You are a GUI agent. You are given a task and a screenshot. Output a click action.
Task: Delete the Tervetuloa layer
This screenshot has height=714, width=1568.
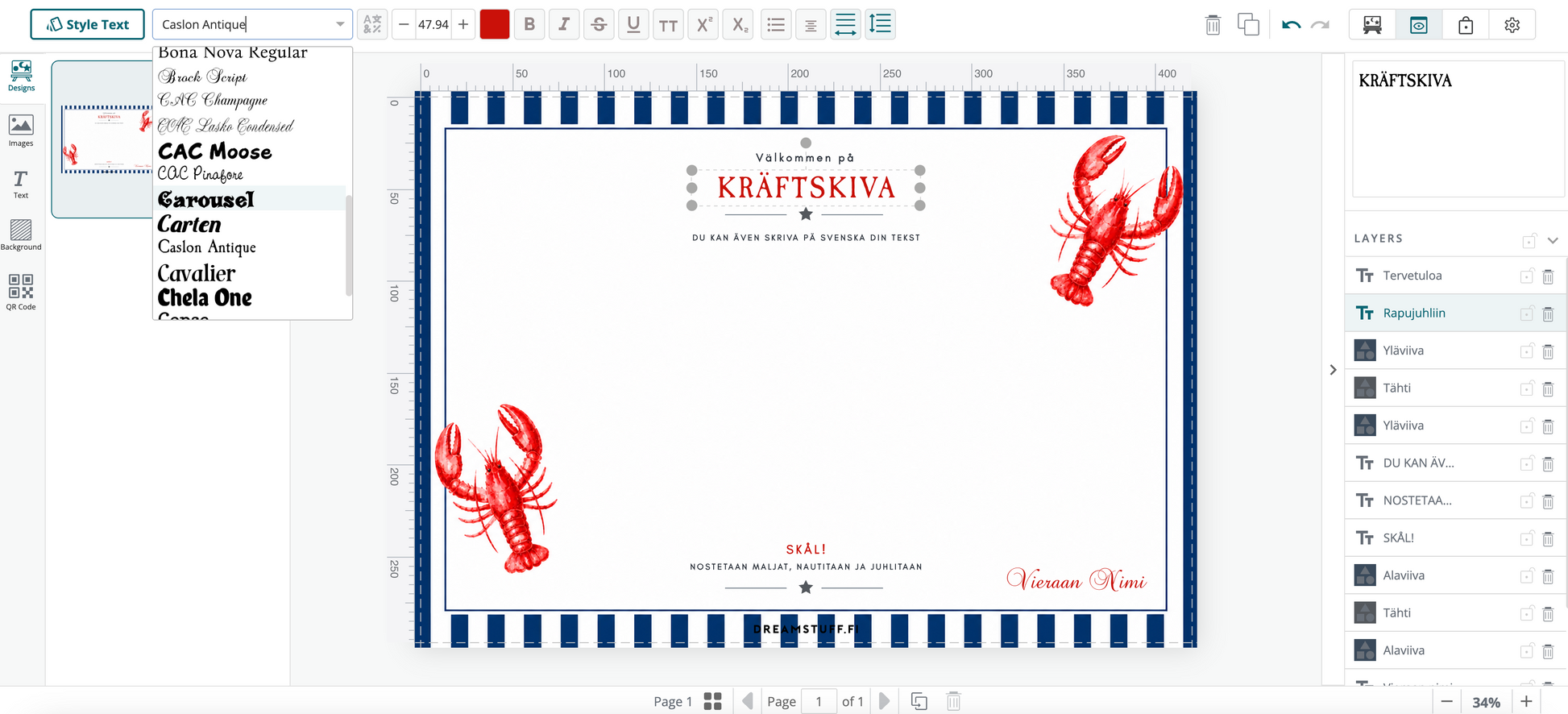(x=1548, y=276)
